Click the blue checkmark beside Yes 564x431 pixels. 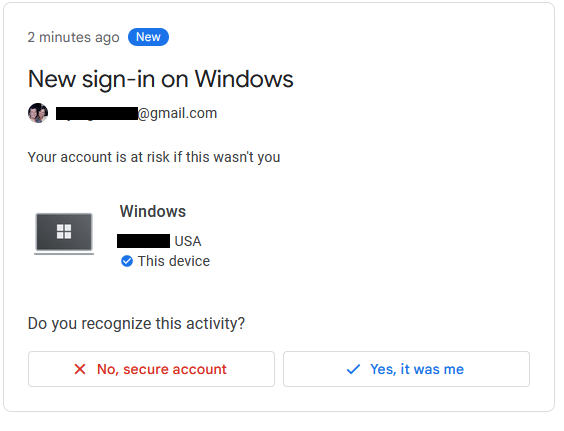coord(353,369)
